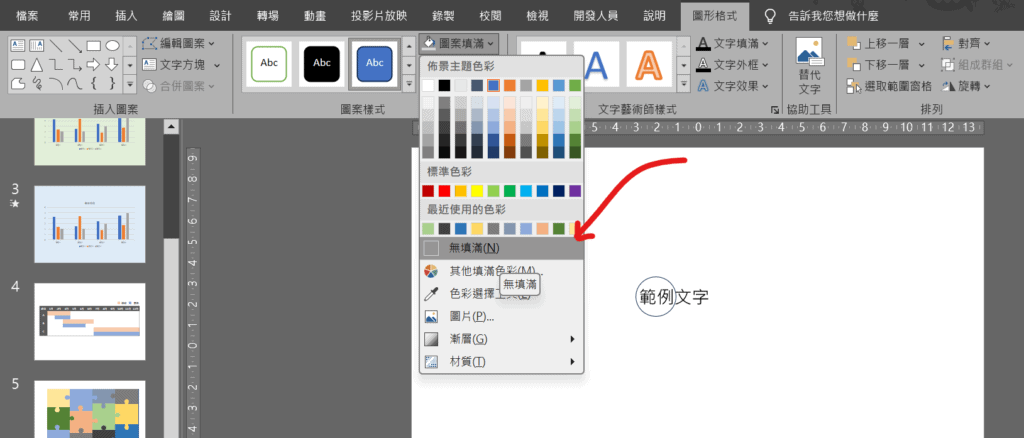Click the 編輯圖案 edit shape icon
This screenshot has height=438, width=1024.
[150, 43]
